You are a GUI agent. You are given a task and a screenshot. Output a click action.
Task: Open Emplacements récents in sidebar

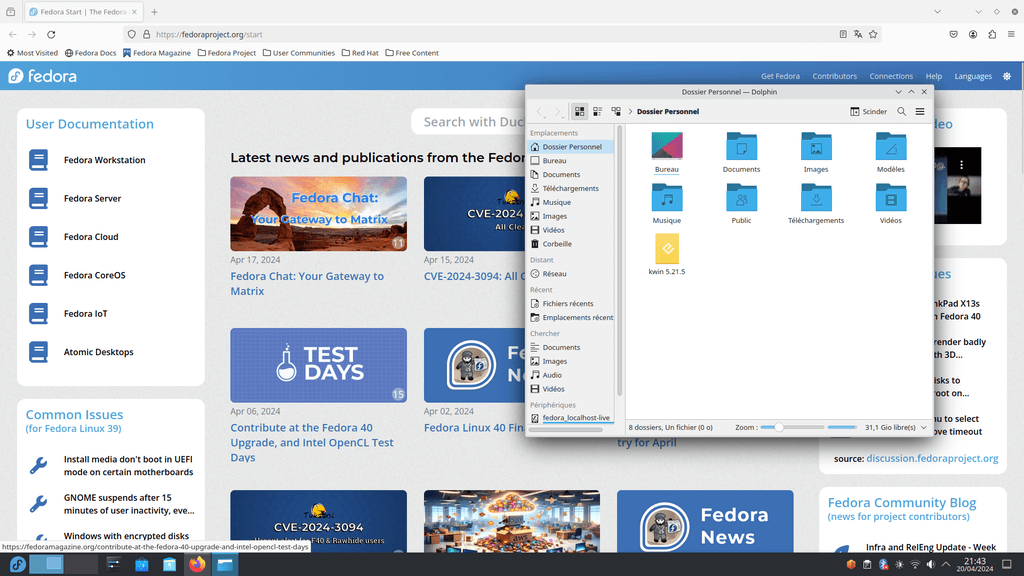click(571, 317)
